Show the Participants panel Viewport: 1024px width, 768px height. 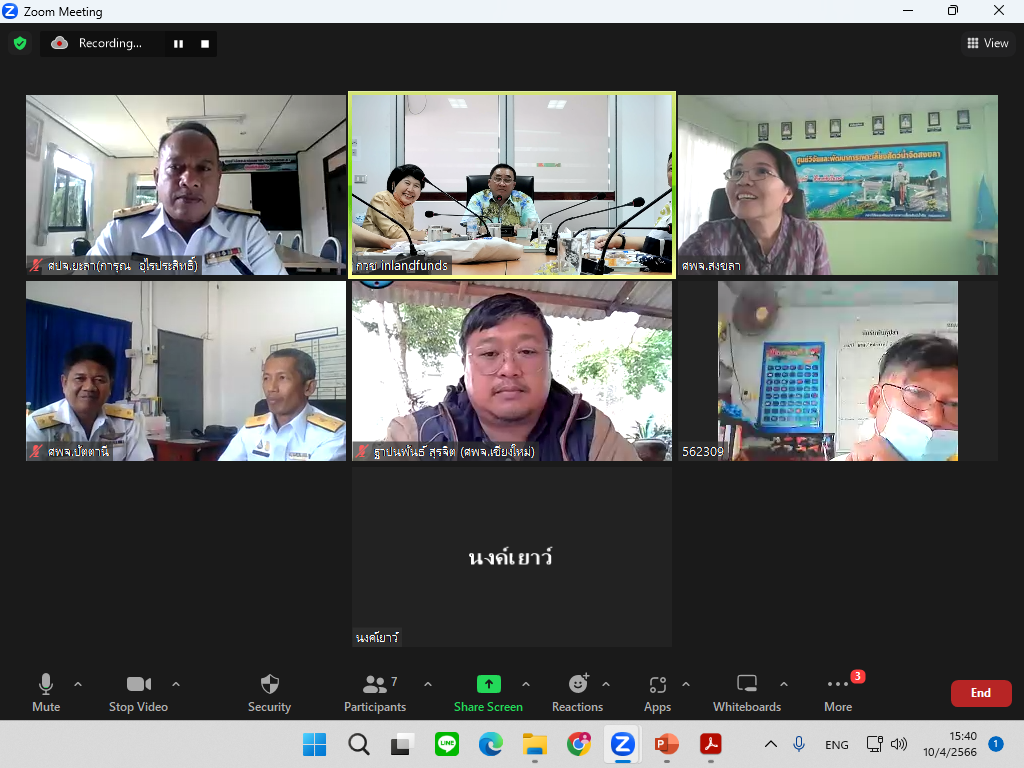click(375, 693)
